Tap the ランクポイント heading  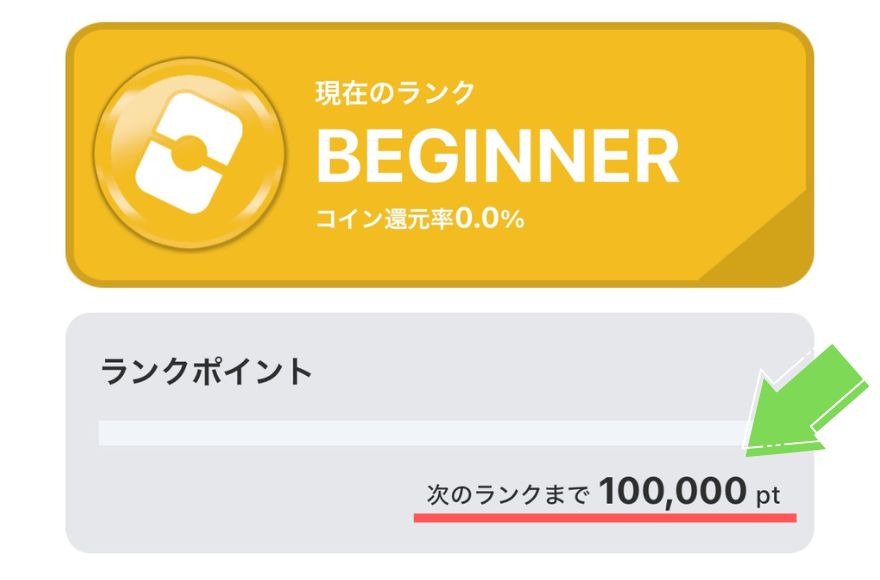click(206, 372)
